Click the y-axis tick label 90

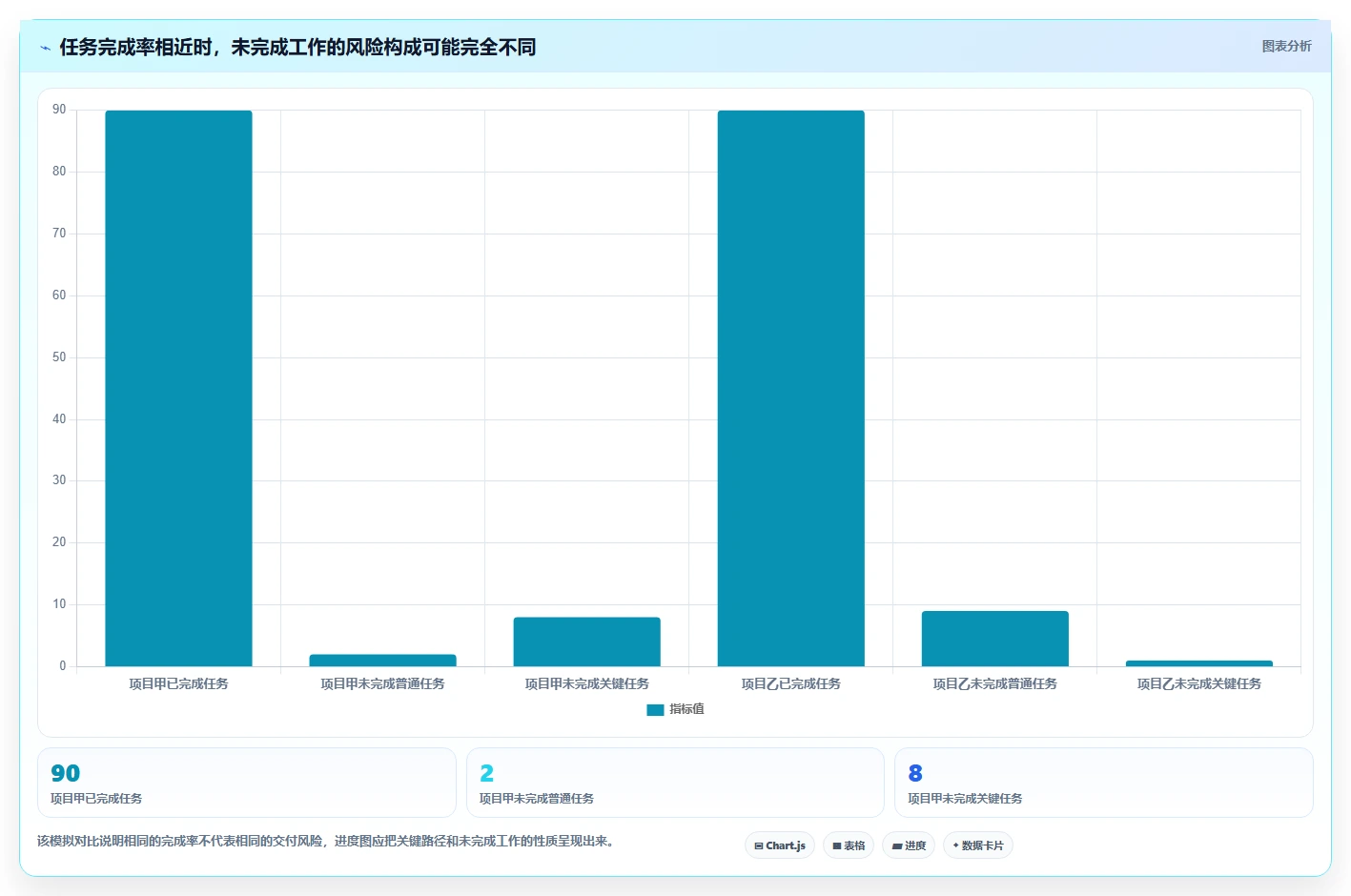tap(59, 110)
